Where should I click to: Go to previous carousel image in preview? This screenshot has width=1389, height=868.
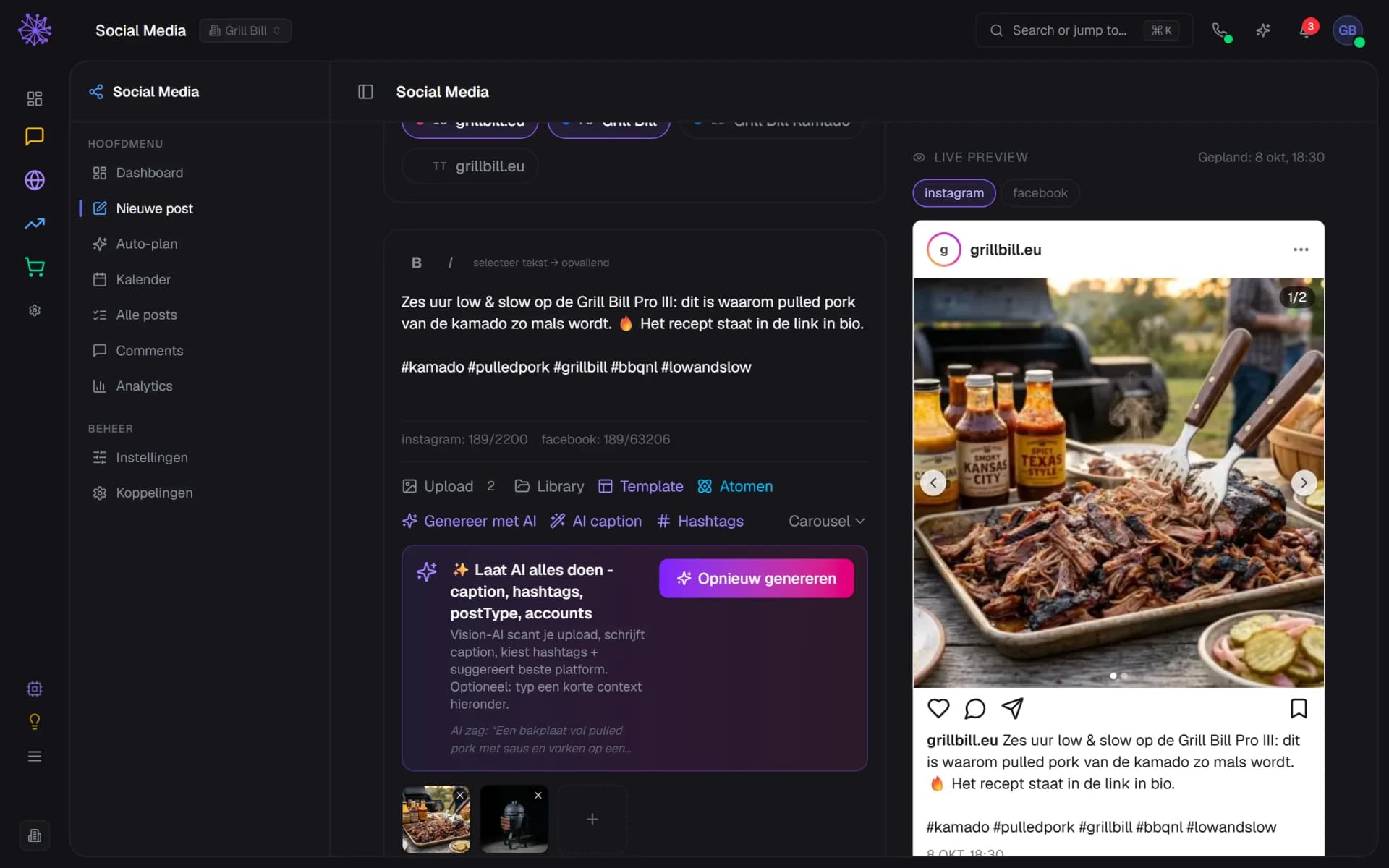tap(933, 482)
